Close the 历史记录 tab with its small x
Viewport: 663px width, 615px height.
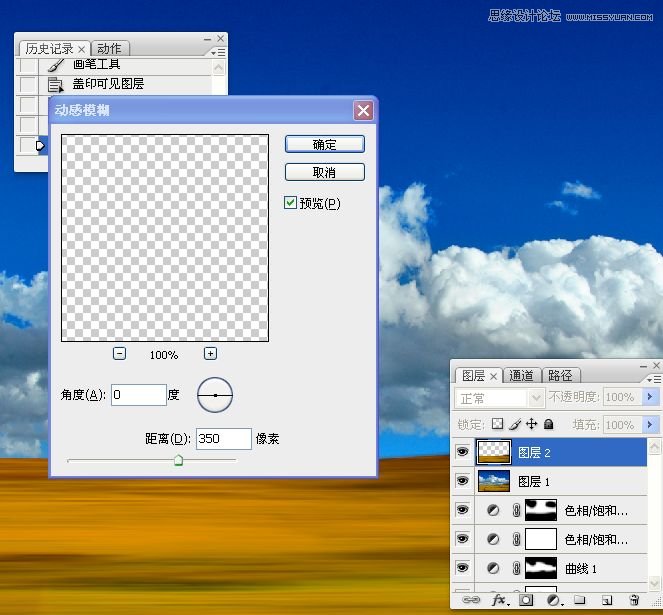coord(82,49)
